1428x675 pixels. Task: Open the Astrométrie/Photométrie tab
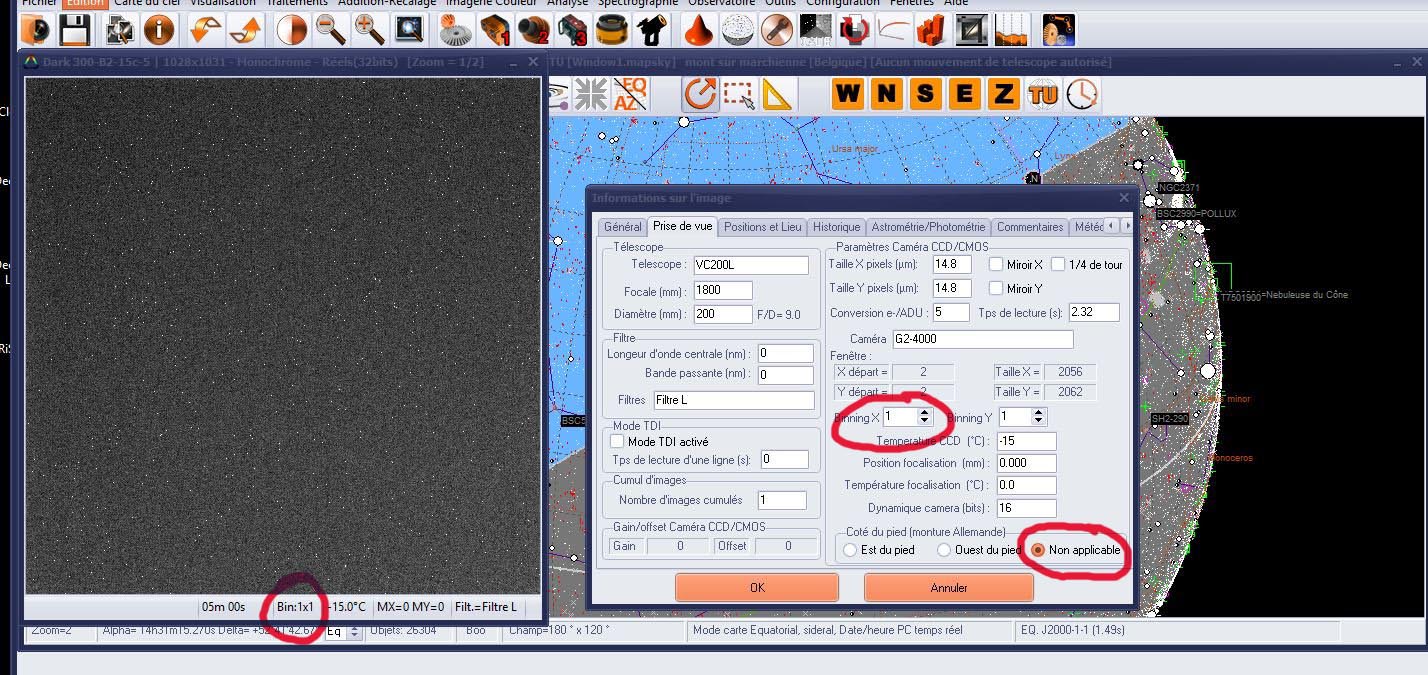coord(928,227)
